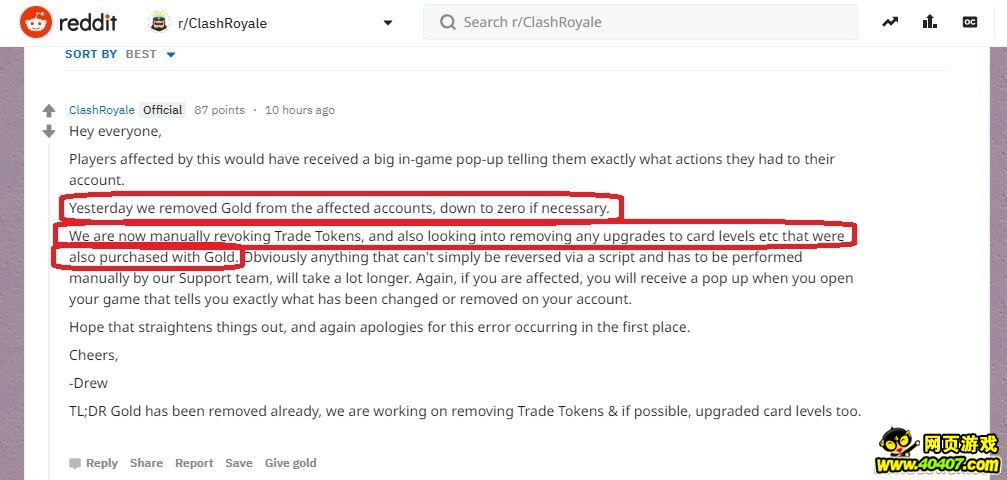Open the Sort By Best dropdown

tap(150, 55)
